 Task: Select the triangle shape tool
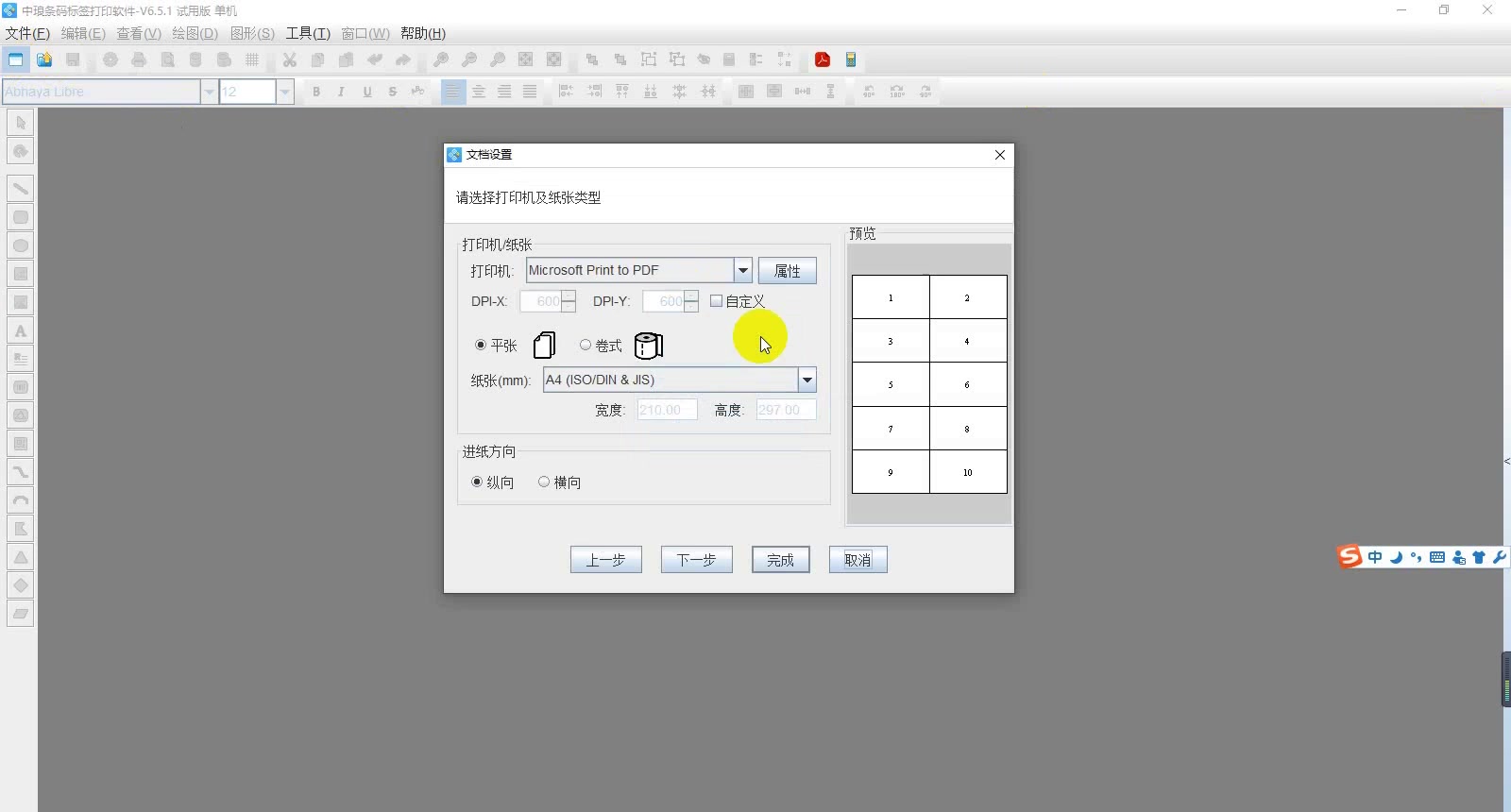click(21, 557)
